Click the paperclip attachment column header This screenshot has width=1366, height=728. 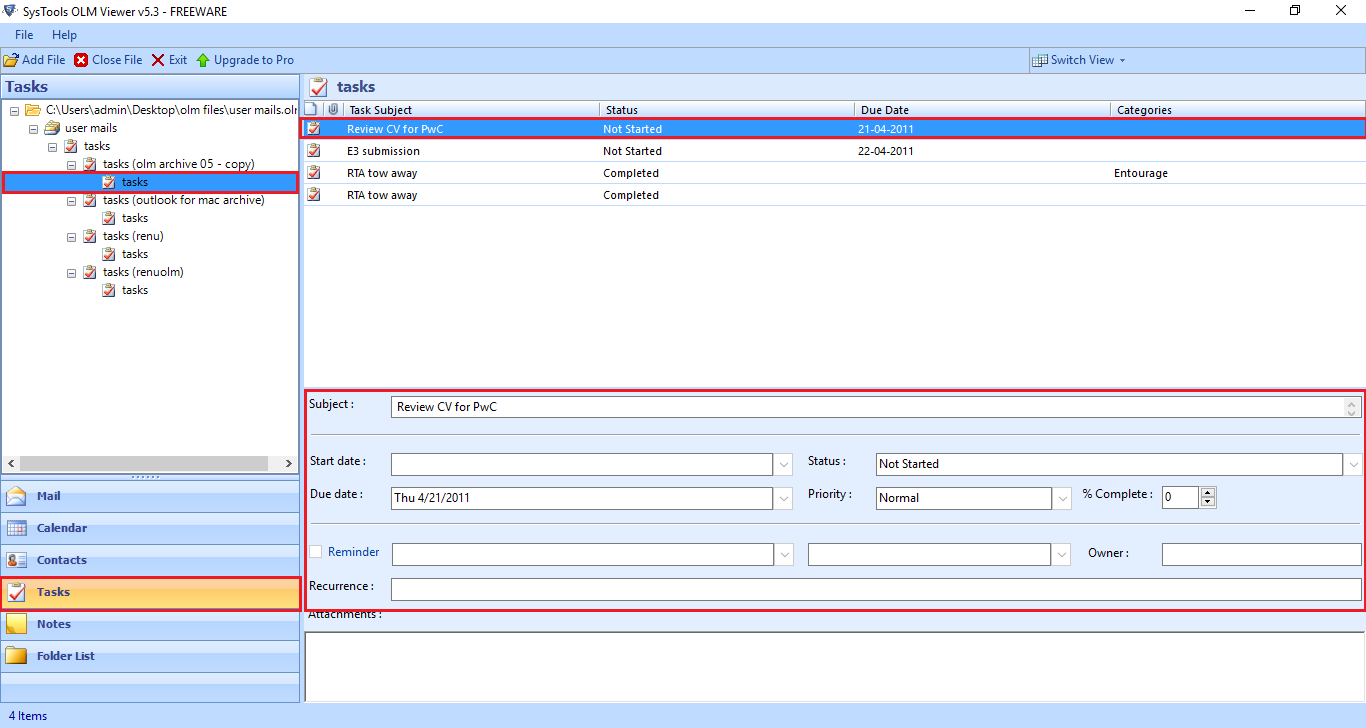[x=333, y=110]
